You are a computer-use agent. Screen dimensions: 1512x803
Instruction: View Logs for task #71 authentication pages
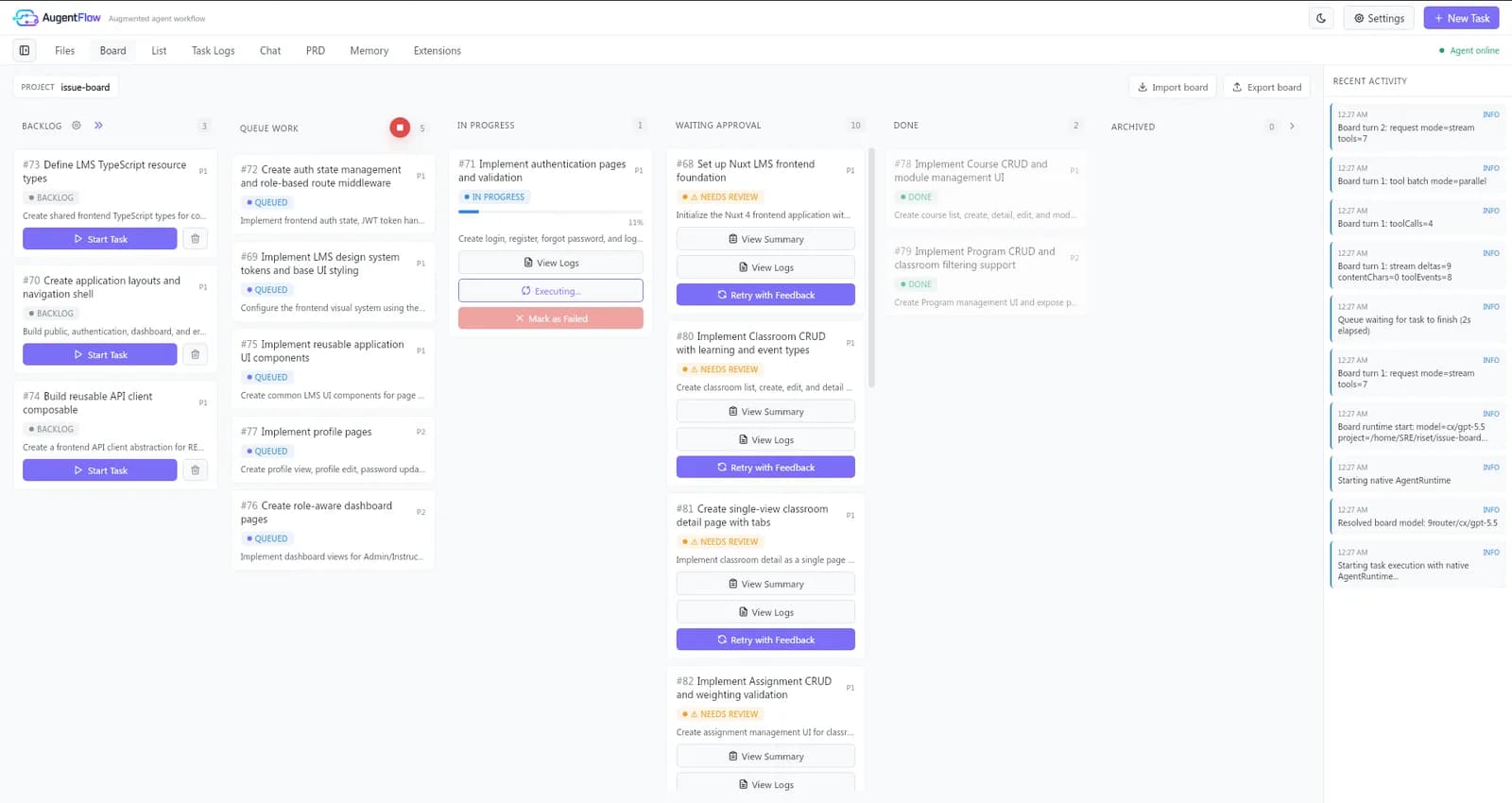(x=551, y=263)
